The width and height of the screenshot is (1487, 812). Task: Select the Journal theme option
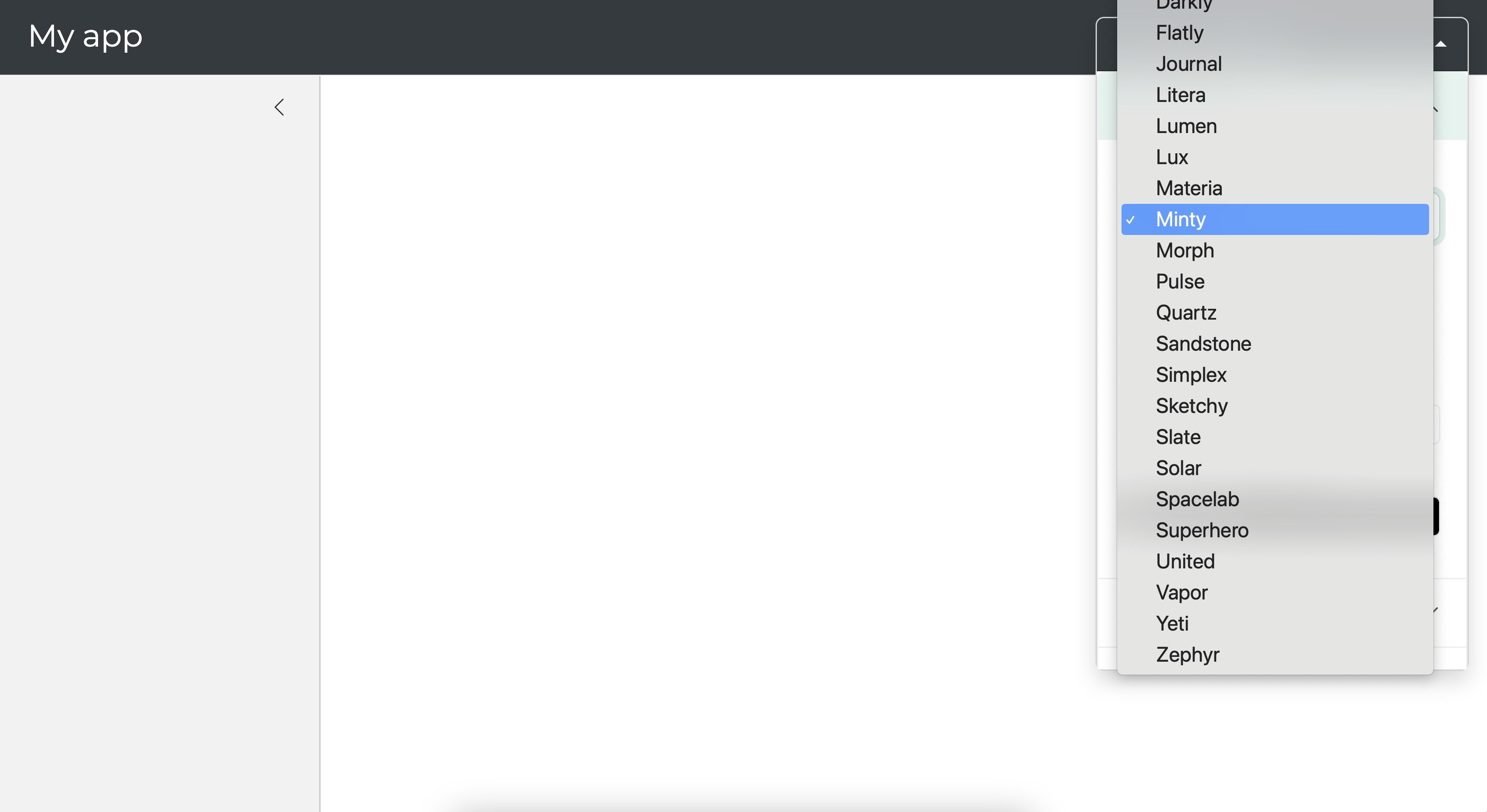point(1274,64)
